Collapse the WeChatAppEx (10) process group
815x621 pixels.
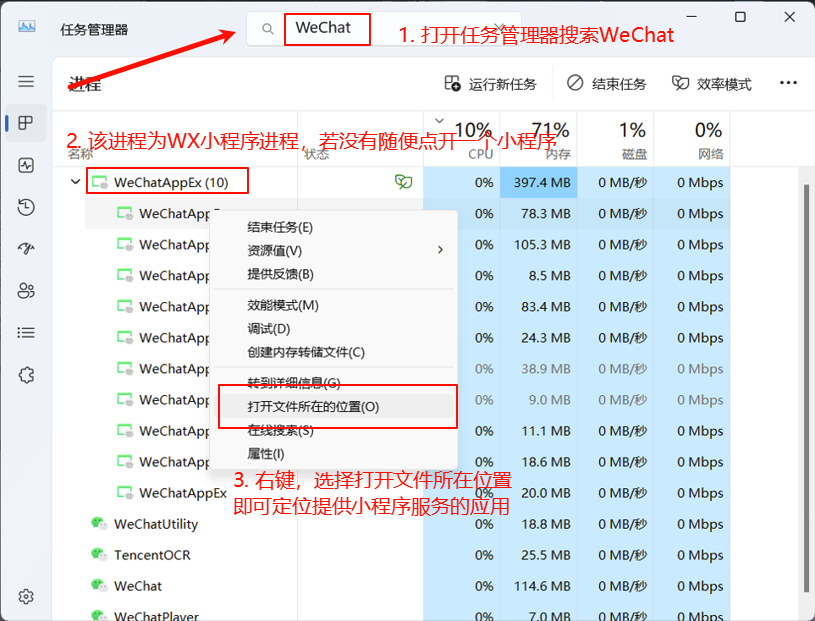pyautogui.click(x=76, y=182)
